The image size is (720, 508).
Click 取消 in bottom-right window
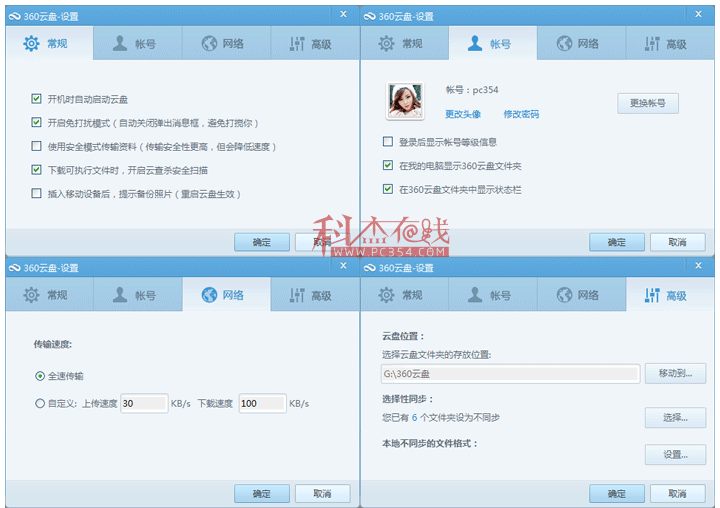coord(678,494)
